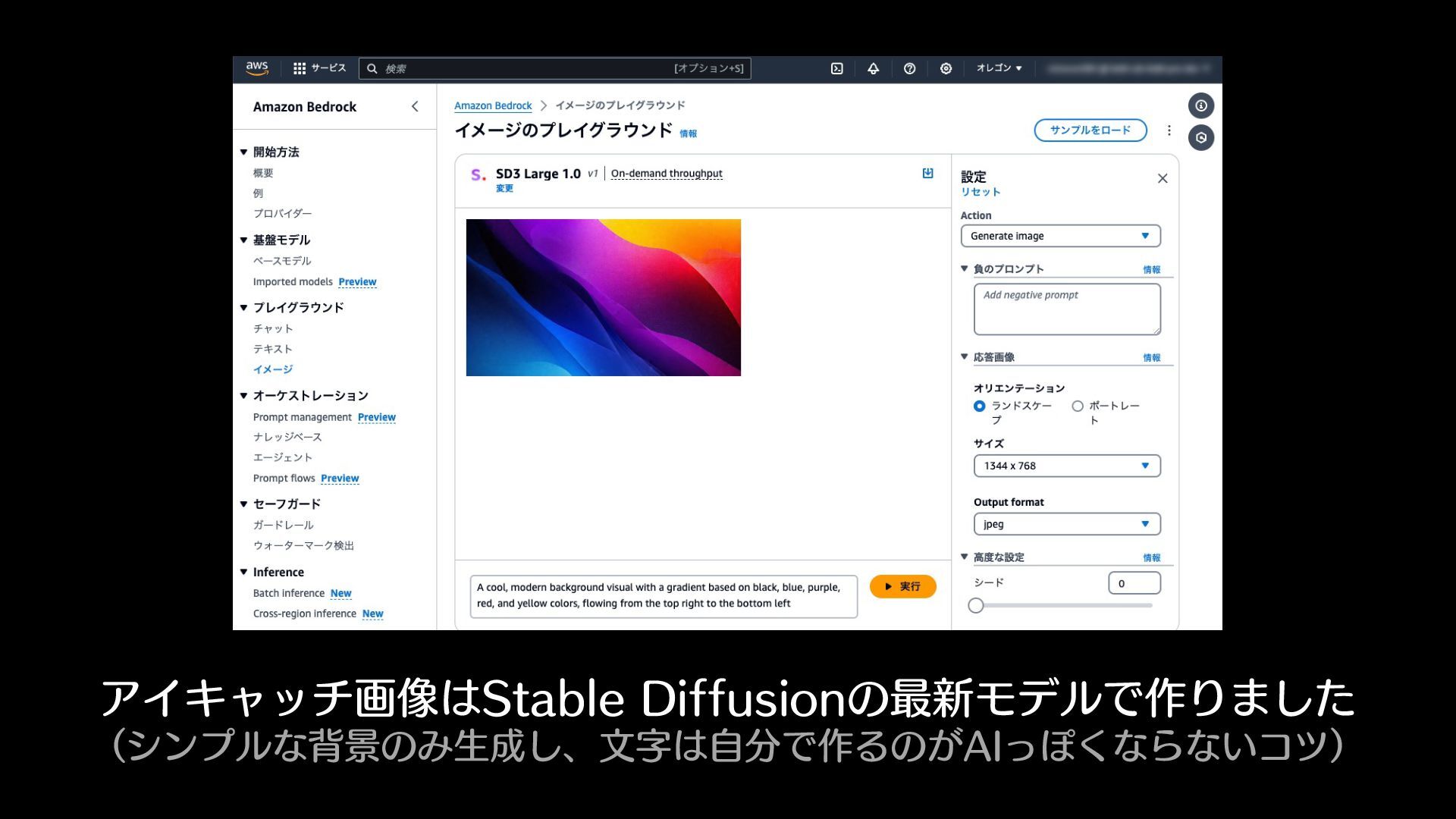Open ナレッジベース in the sidebar

287,437
